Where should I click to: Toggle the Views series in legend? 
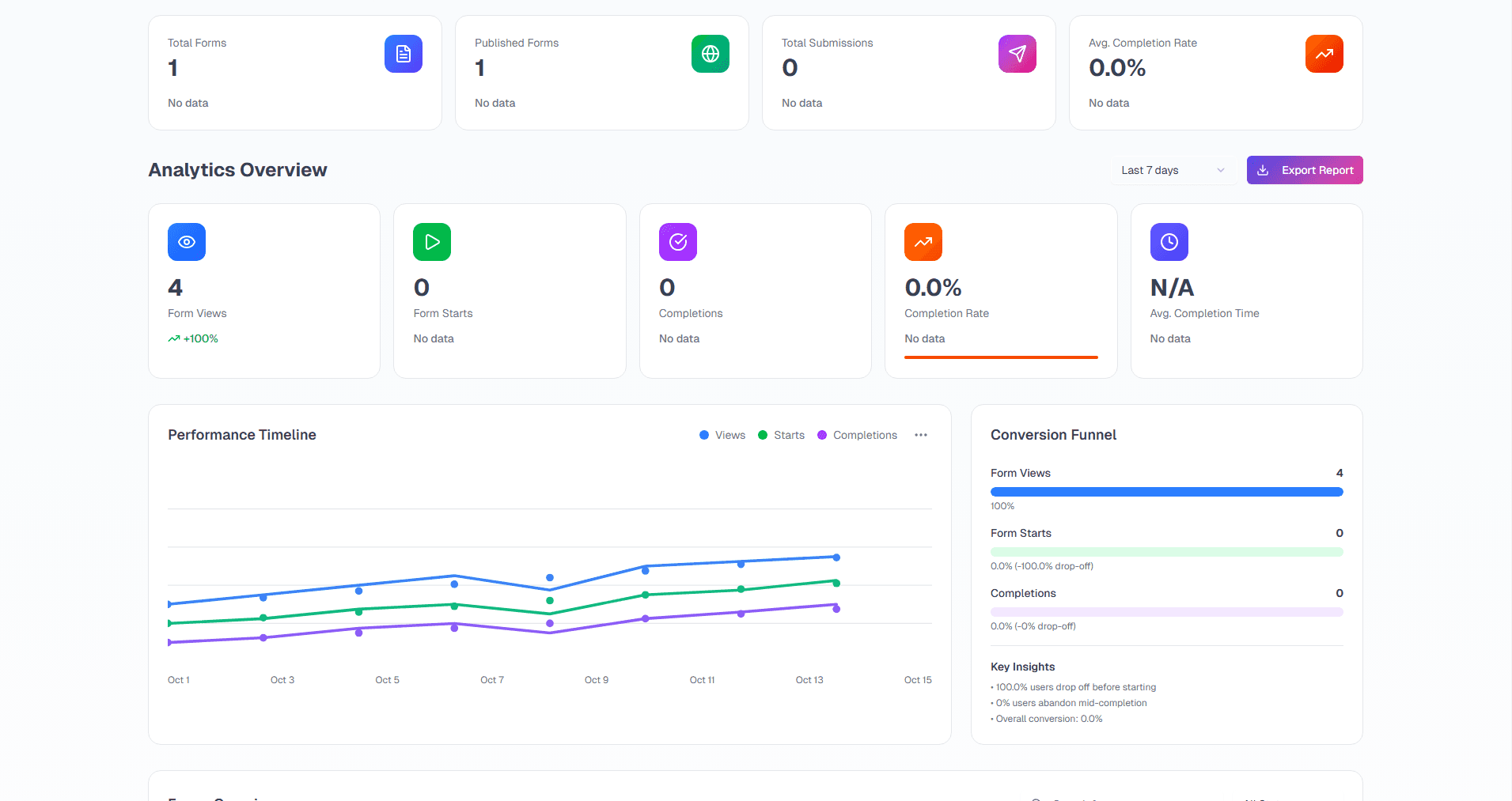pyautogui.click(x=722, y=435)
